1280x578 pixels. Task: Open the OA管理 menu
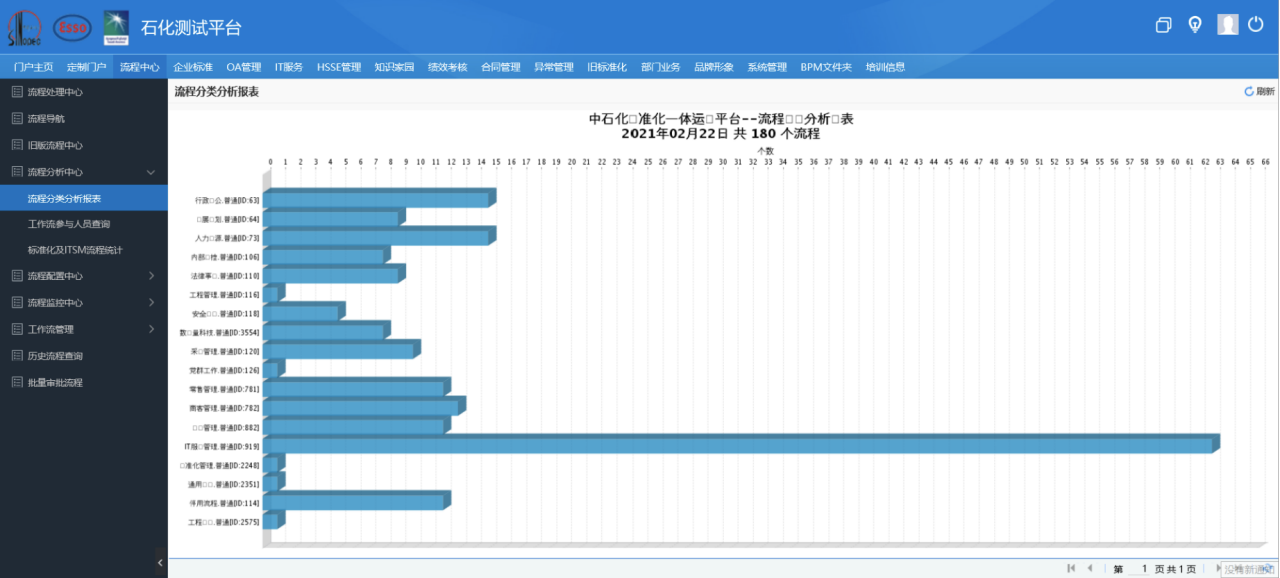[244, 67]
